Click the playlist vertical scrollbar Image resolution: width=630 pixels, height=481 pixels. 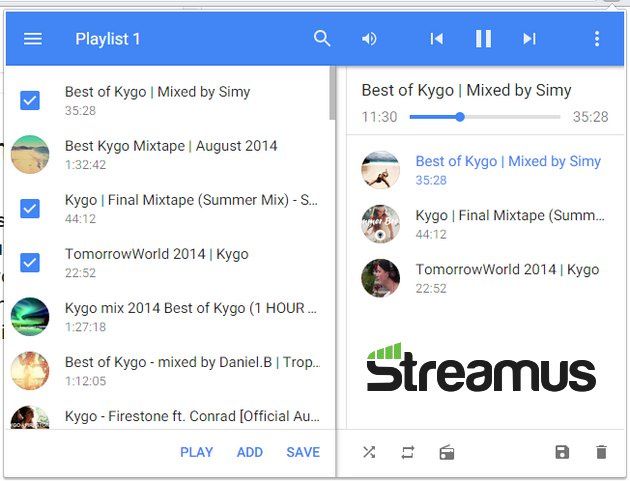click(x=332, y=94)
